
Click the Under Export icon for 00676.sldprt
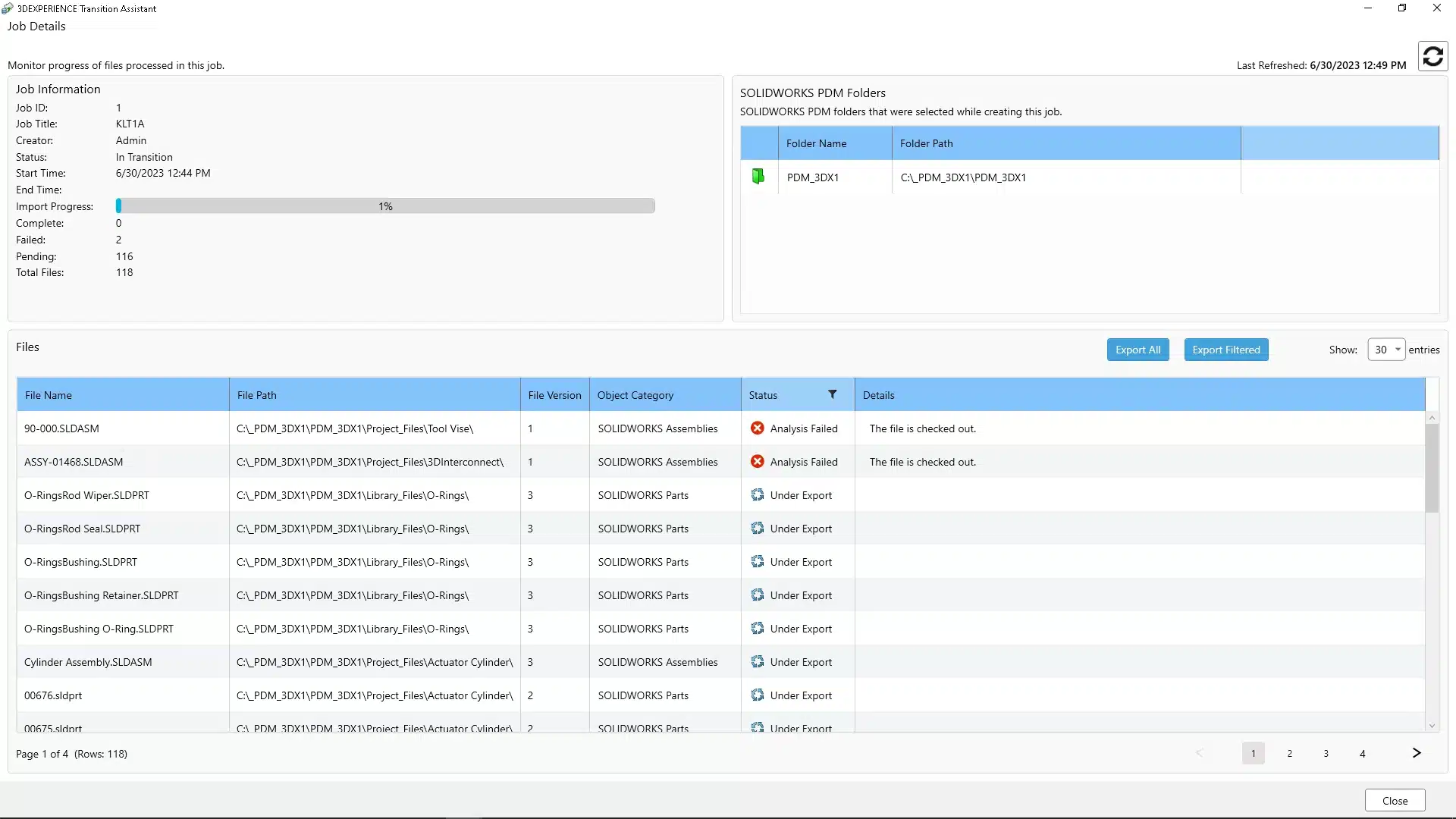coord(758,695)
